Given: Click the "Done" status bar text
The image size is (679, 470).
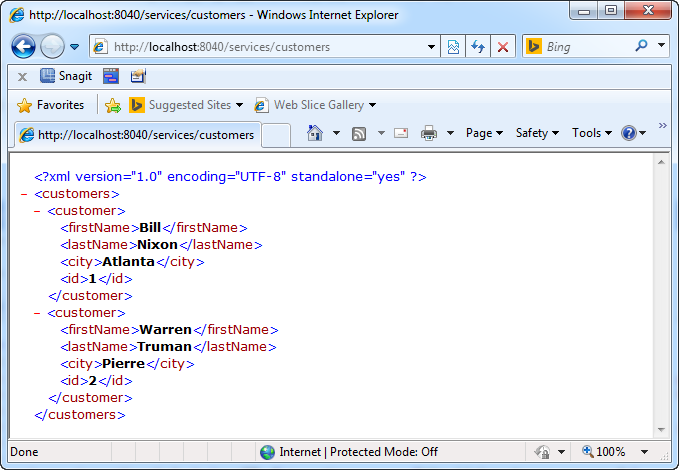Looking at the screenshot, I should pos(24,452).
